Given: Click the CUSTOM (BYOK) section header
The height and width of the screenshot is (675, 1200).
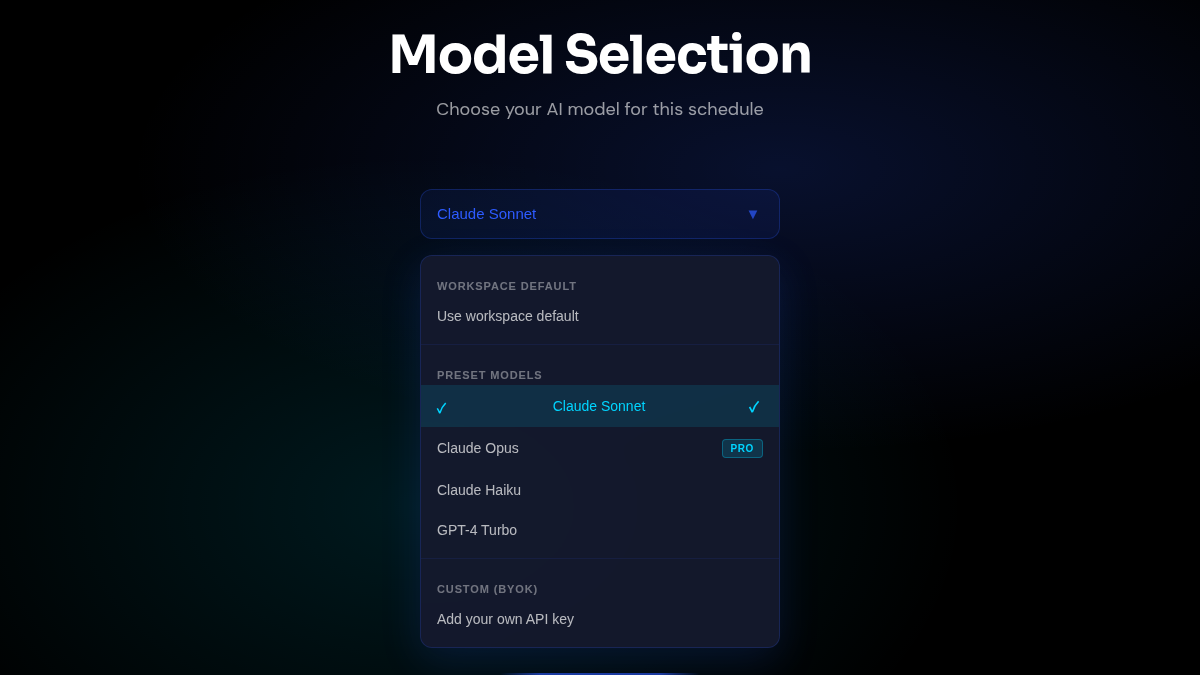Looking at the screenshot, I should (487, 589).
